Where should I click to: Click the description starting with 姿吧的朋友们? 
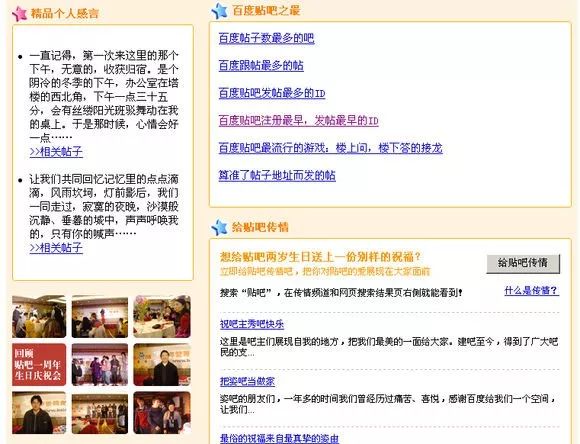point(388,404)
